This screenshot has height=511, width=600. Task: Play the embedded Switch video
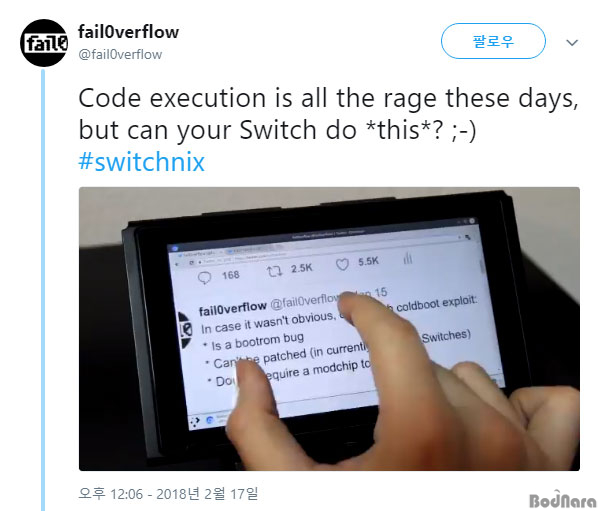(x=329, y=329)
